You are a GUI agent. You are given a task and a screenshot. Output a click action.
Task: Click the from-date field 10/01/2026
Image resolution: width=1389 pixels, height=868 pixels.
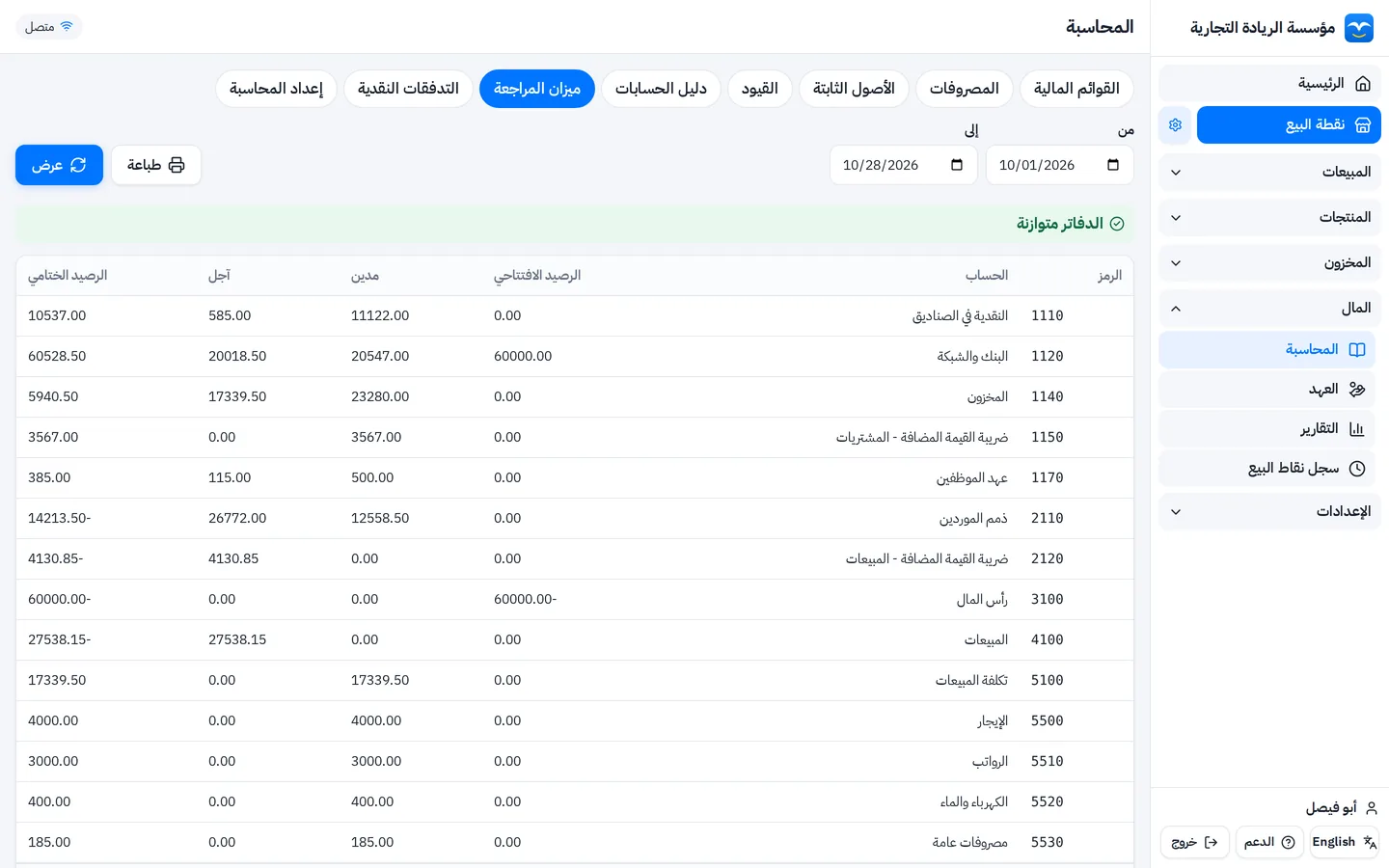[x=1059, y=165]
